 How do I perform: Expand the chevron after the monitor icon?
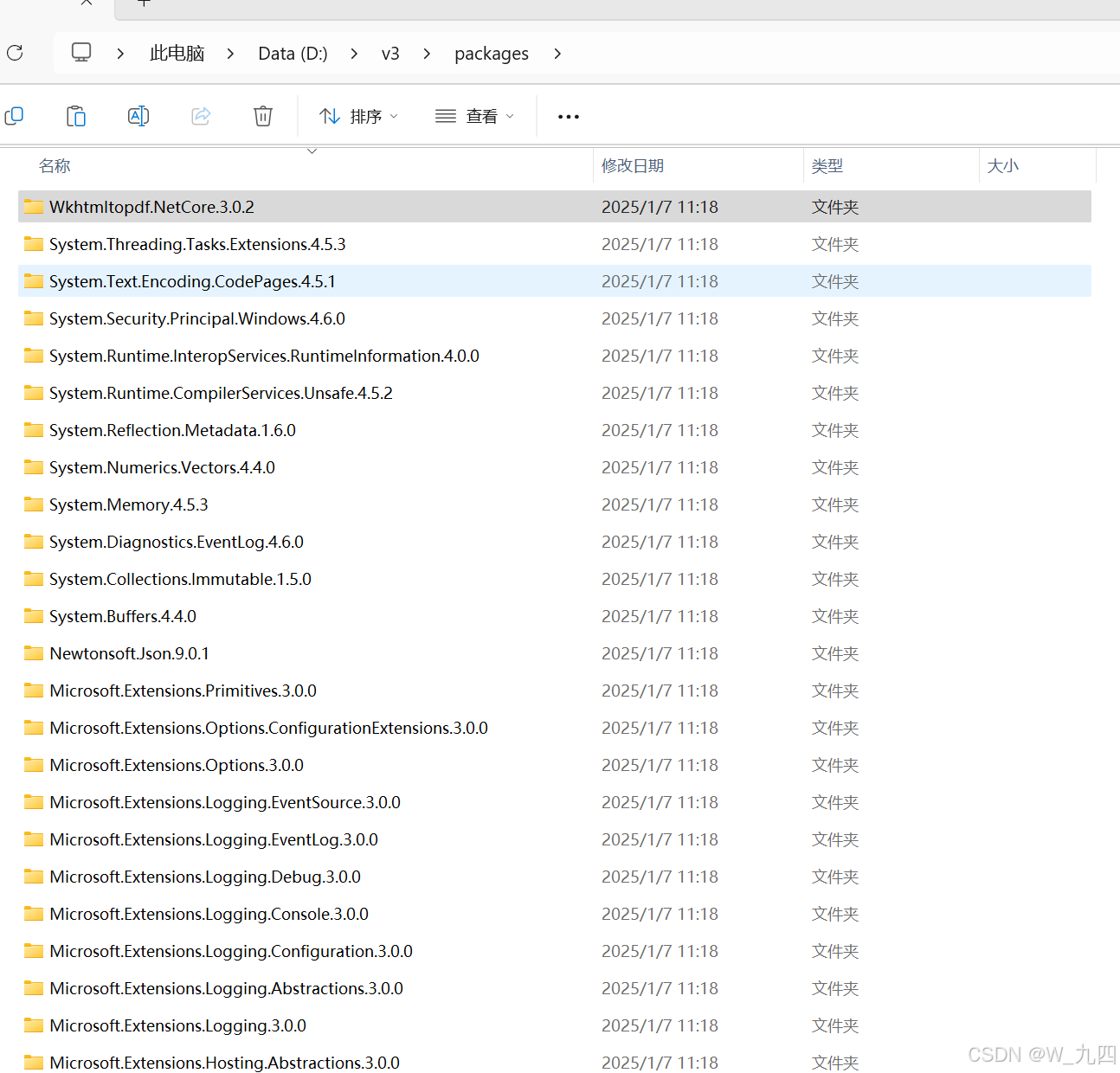coord(120,54)
